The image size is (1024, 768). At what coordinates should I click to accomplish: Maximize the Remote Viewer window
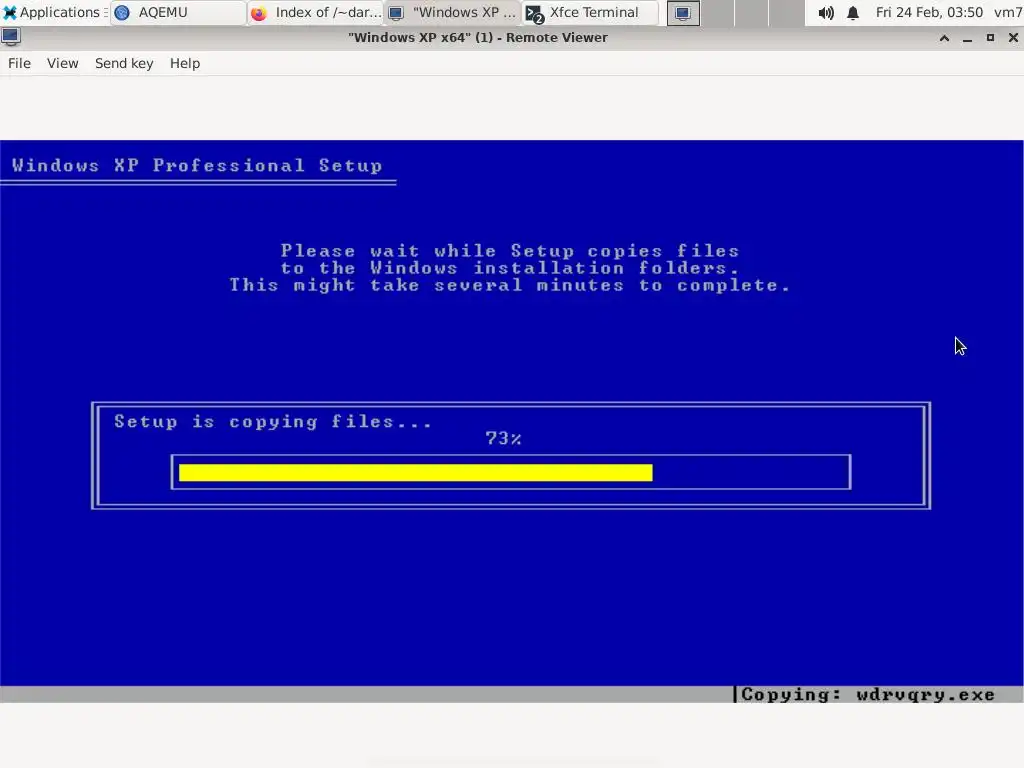[990, 38]
